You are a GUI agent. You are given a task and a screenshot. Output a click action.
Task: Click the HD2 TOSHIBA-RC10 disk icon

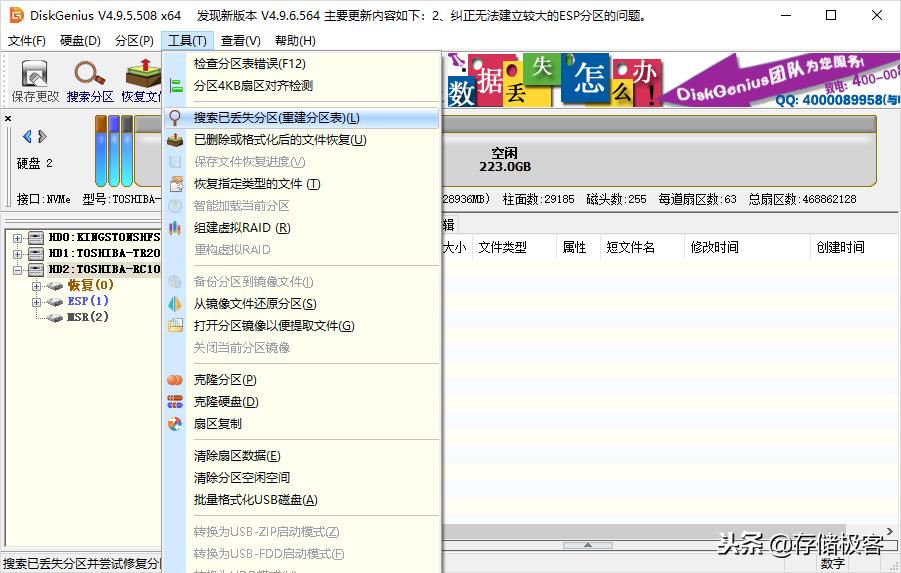(36, 270)
